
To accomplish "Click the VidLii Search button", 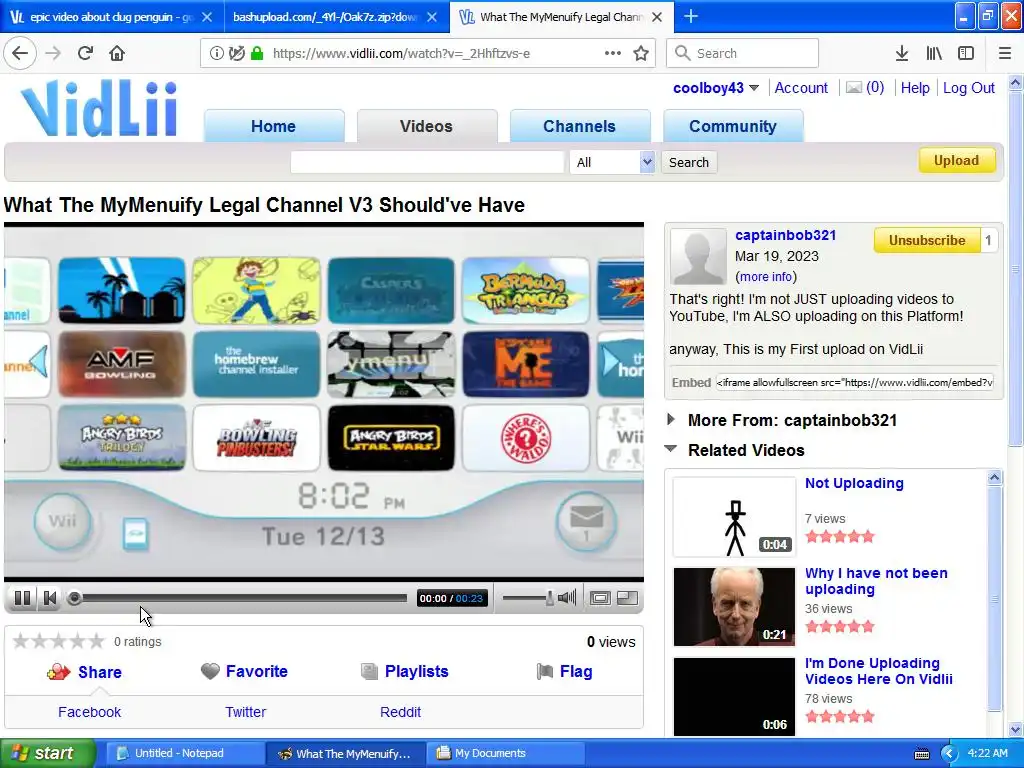I will tap(688, 162).
